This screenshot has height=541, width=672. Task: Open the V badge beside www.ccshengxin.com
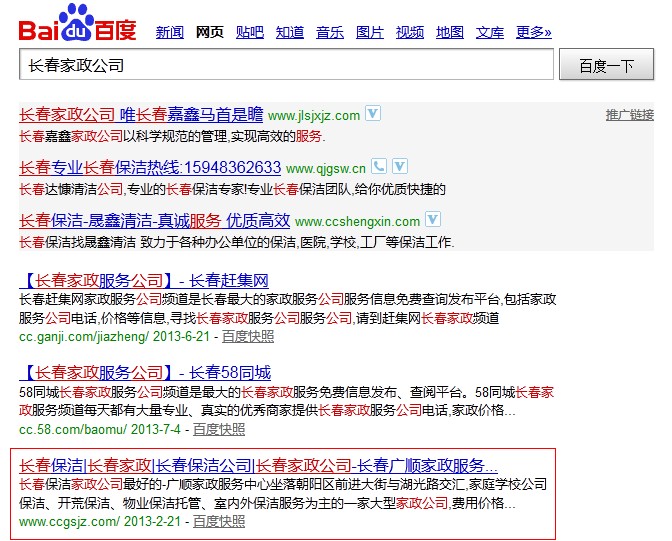tap(433, 219)
